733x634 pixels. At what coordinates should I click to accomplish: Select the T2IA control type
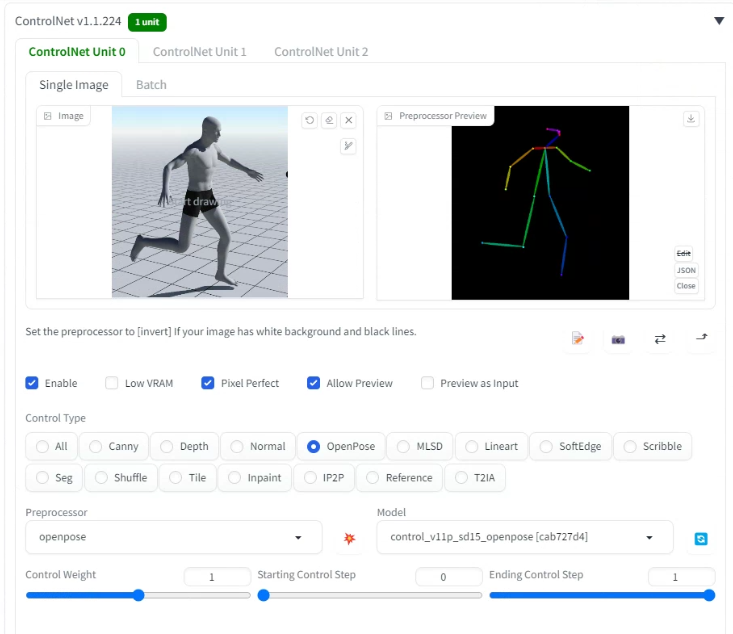(x=475, y=478)
